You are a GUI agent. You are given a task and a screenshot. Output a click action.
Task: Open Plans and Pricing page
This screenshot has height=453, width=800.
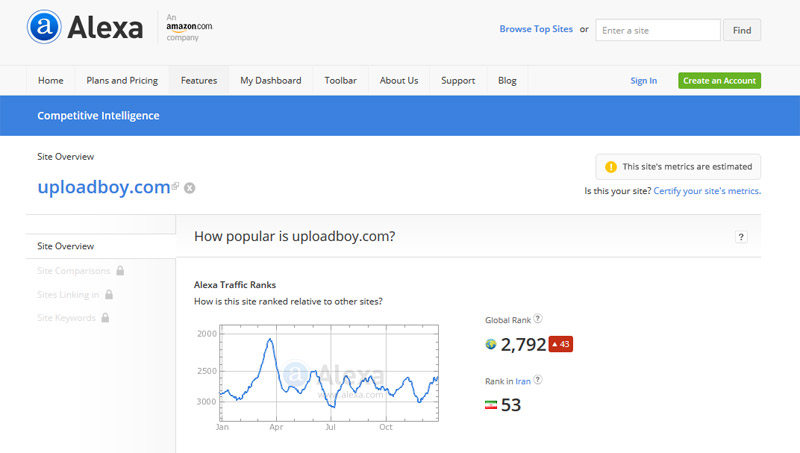coord(122,81)
